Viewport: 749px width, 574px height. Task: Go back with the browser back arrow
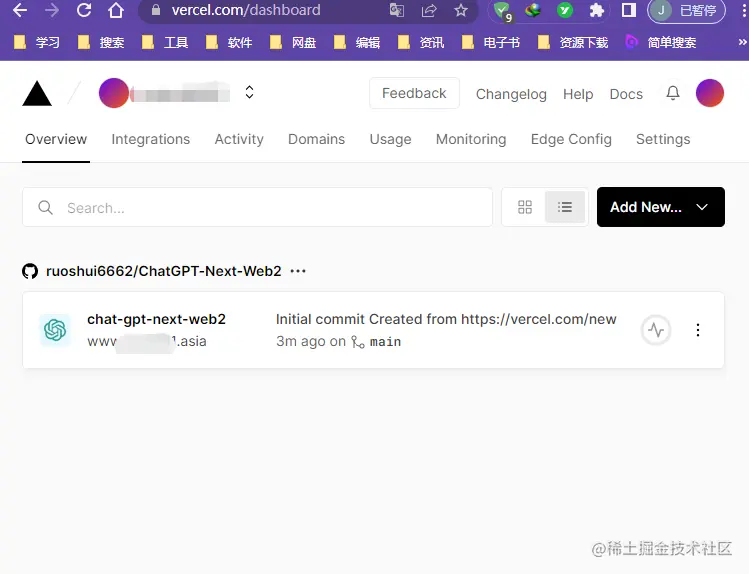point(20,10)
